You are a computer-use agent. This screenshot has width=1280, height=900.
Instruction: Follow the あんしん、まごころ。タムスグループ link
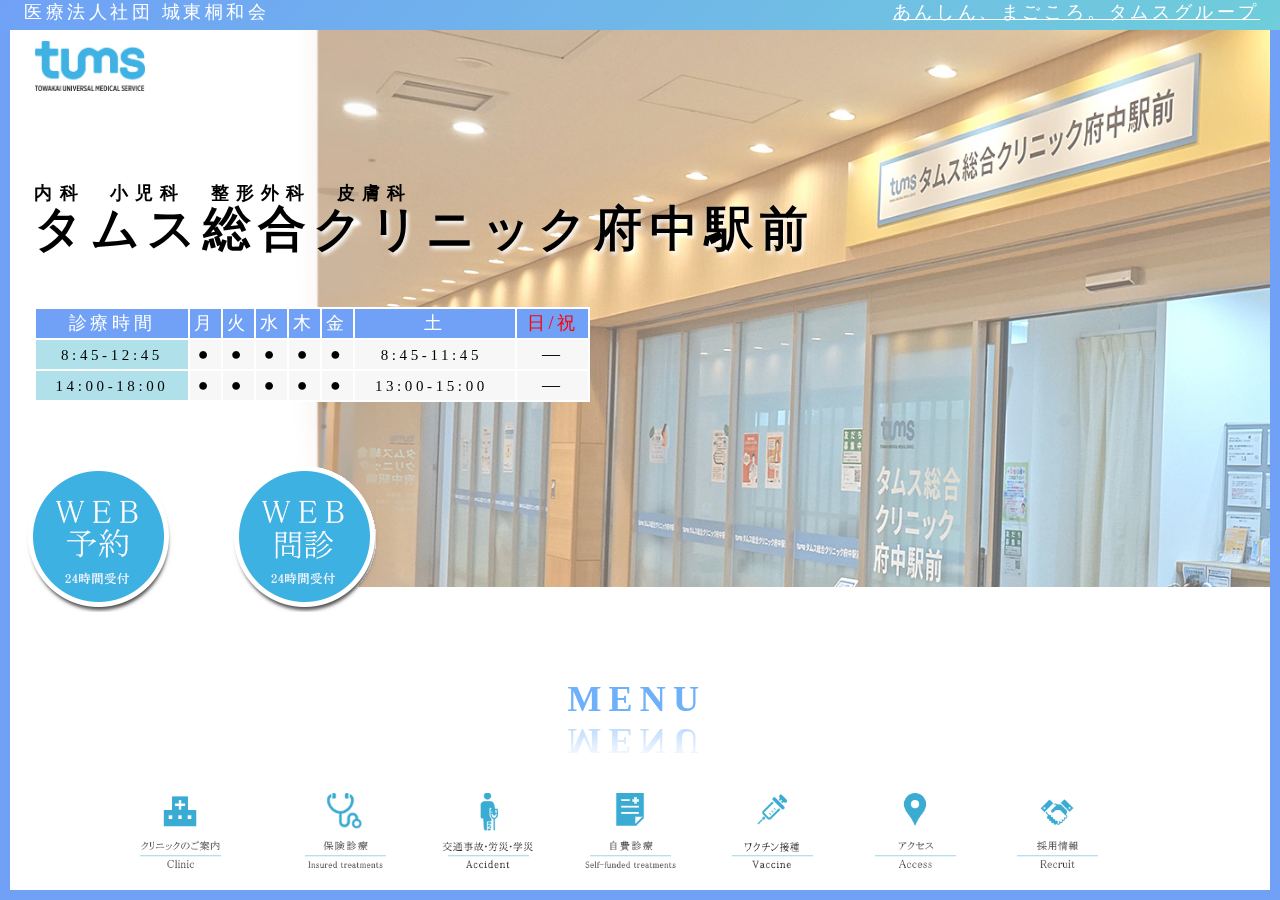coord(1074,13)
